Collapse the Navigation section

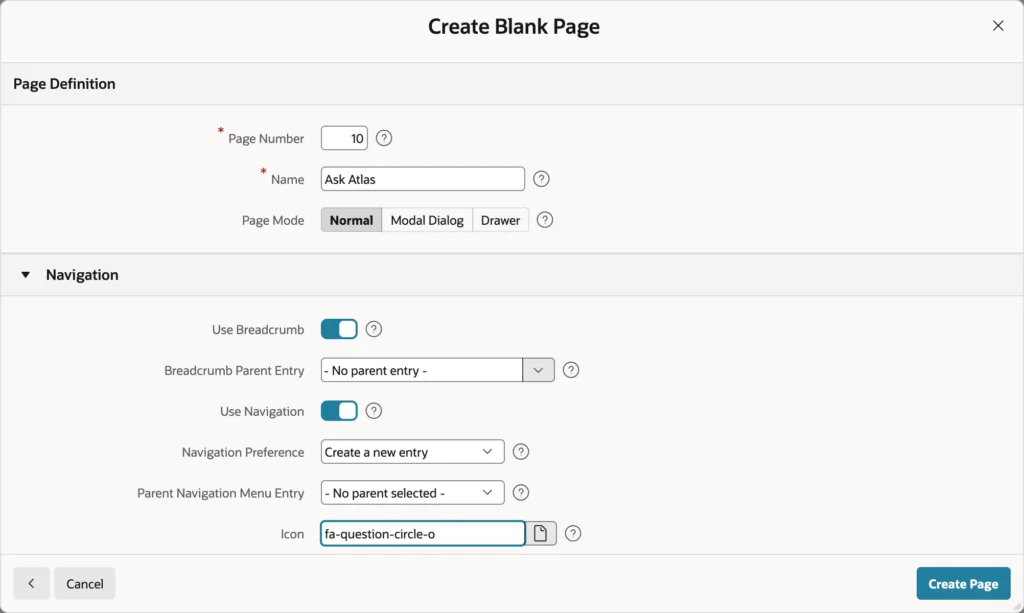(25, 275)
